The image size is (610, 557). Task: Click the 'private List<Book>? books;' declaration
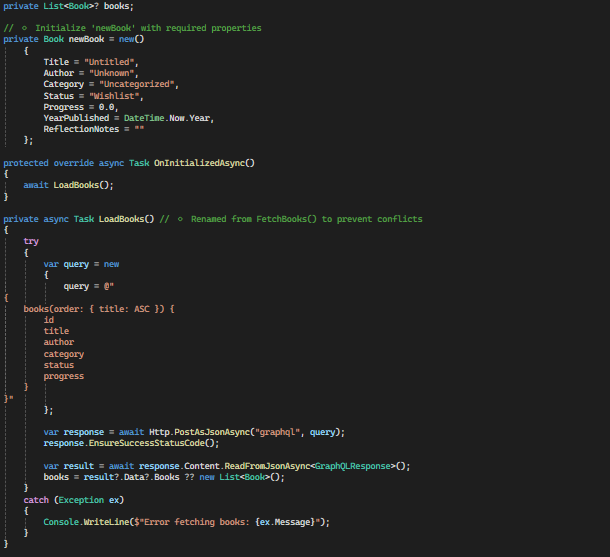[68, 6]
